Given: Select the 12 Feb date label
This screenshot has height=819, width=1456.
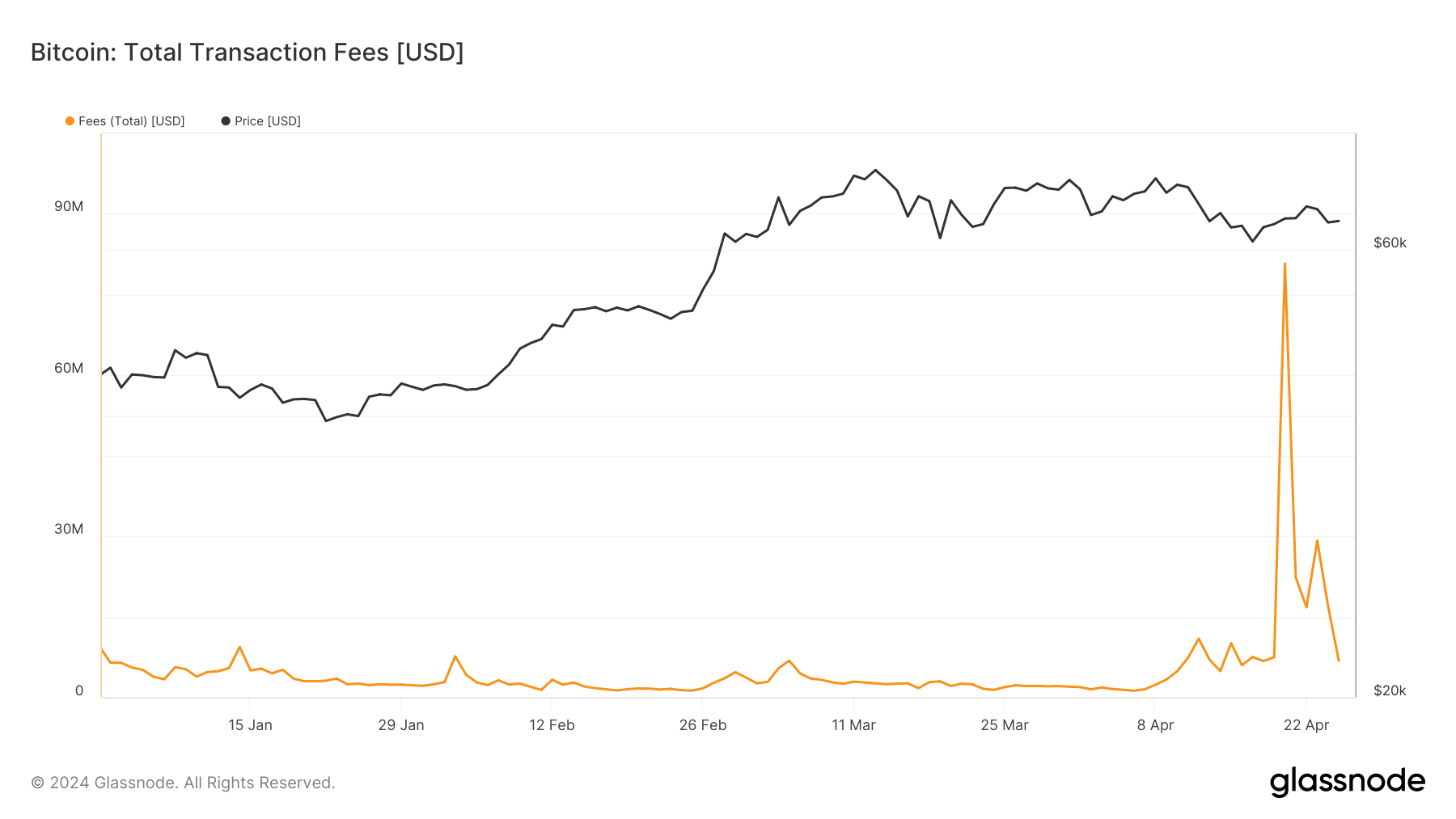Looking at the screenshot, I should 552,725.
